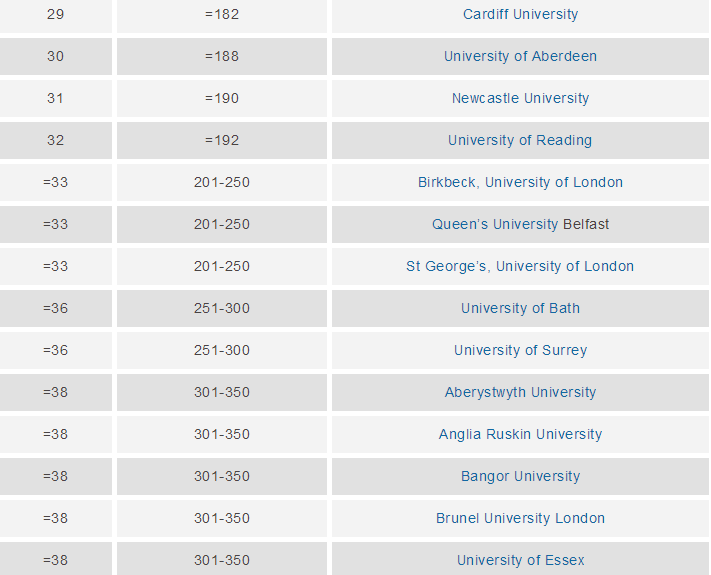Open the Cardiff University link
This screenshot has height=575, width=711.
[520, 15]
